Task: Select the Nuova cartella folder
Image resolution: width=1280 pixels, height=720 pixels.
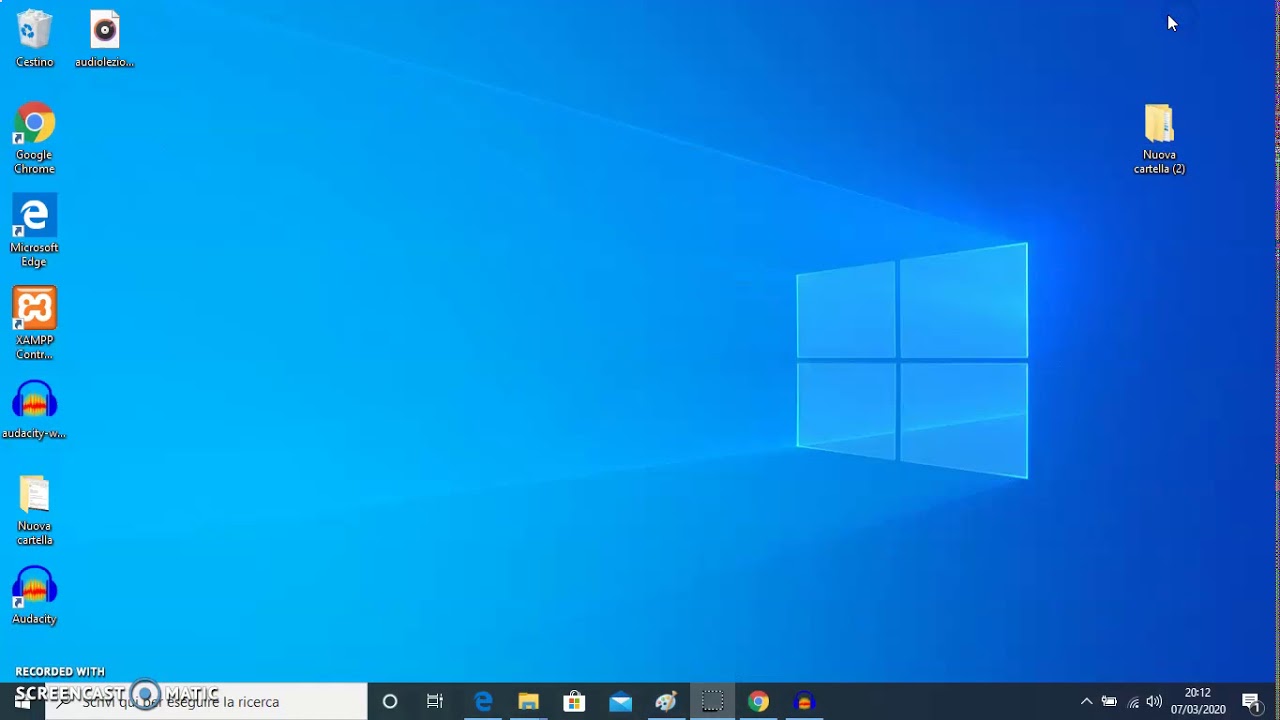Action: point(34,510)
